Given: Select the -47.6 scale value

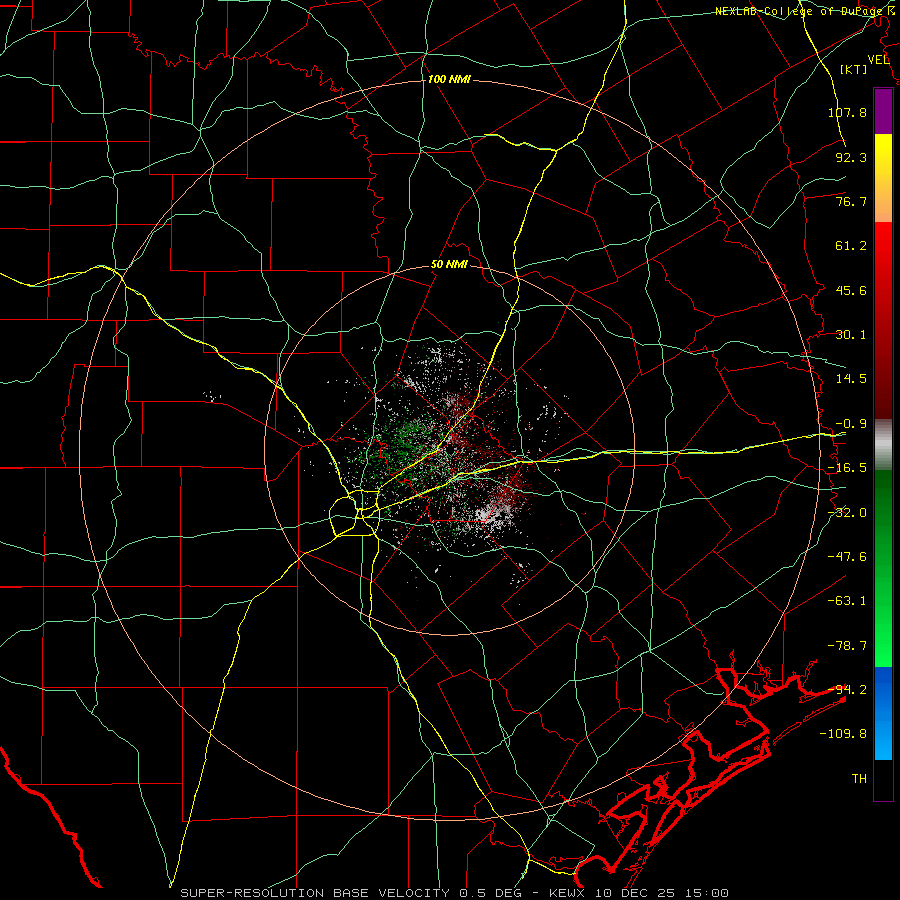Looking at the screenshot, I should click(x=847, y=556).
